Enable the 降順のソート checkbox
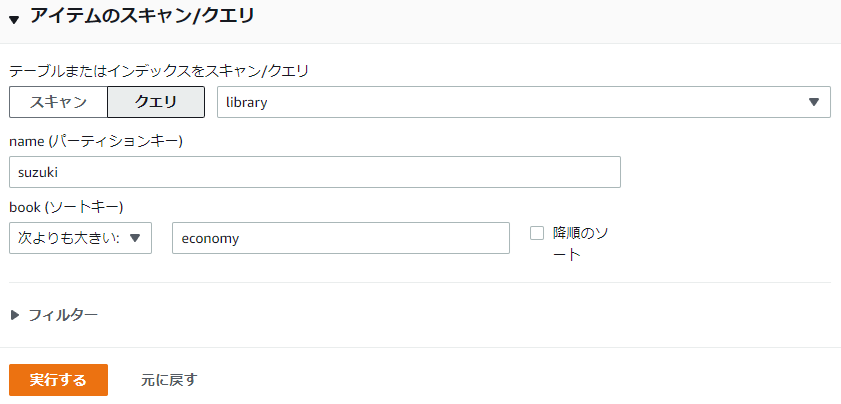The width and height of the screenshot is (841, 404). point(537,233)
